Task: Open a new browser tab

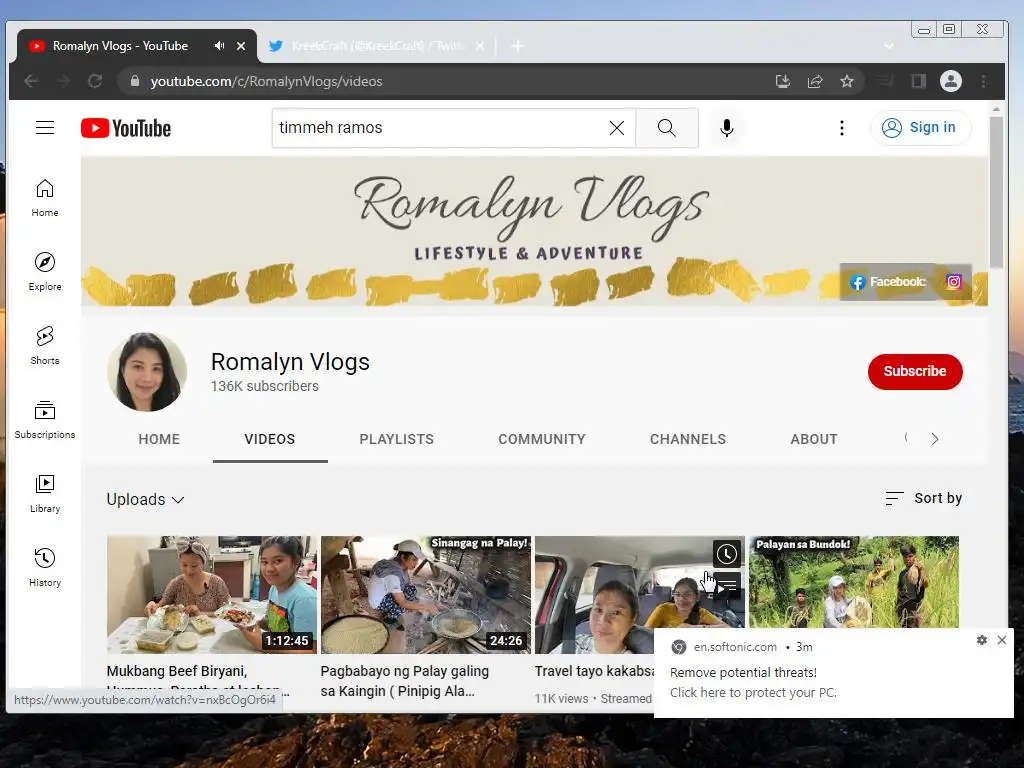Action: [517, 46]
